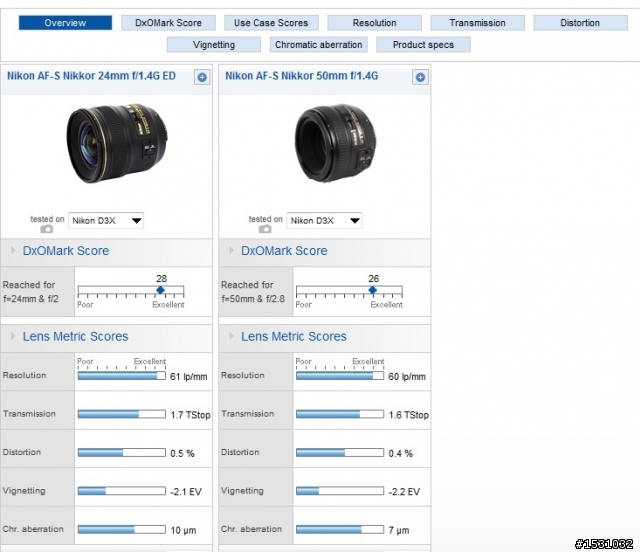Click the DxOMark score marker showing 26
This screenshot has width=640, height=552.
[372, 290]
